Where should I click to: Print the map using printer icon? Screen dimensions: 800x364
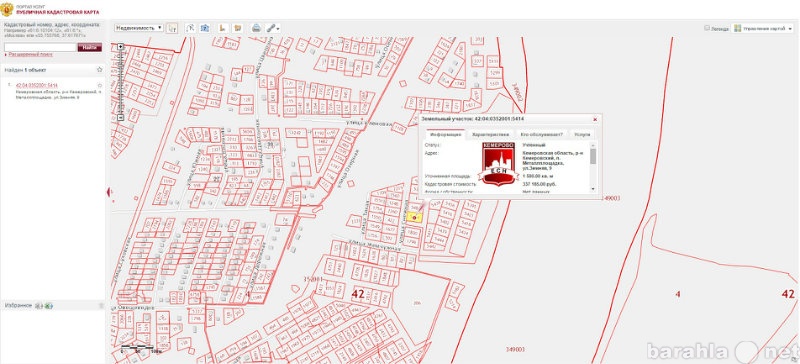(256, 28)
